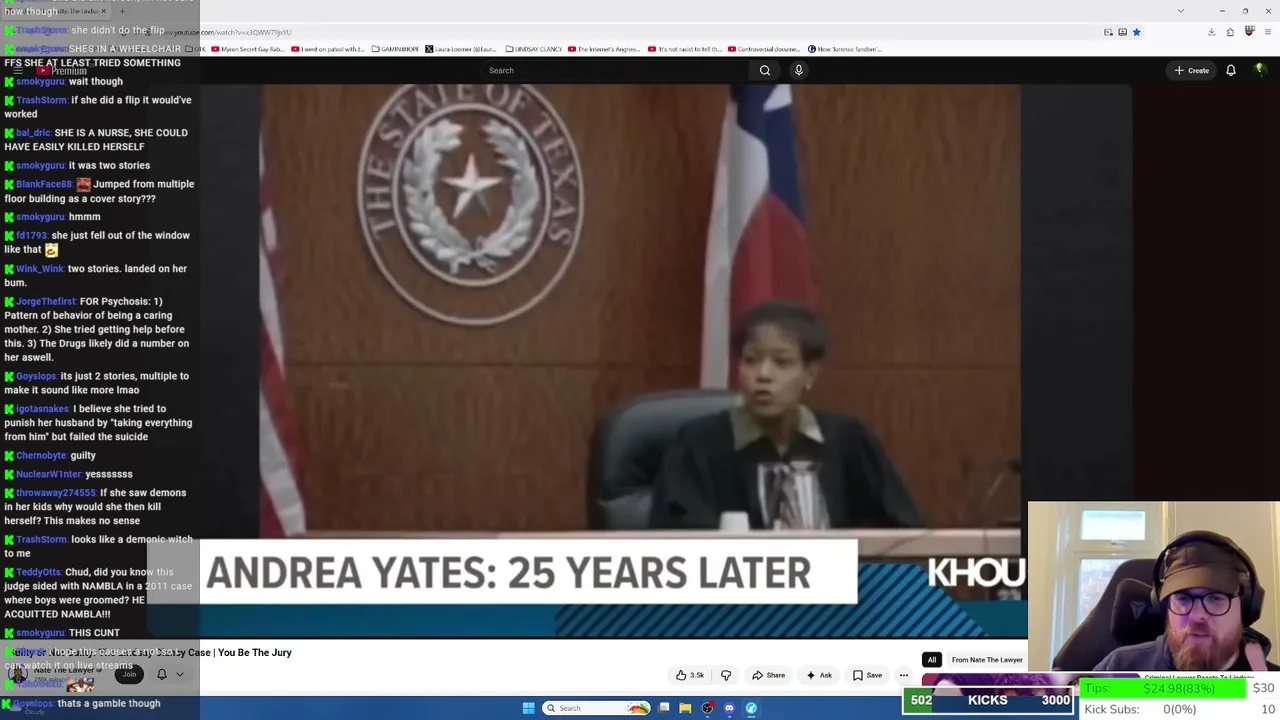This screenshot has width=1280, height=720.
Task: Open browser downloads
Action: [1211, 32]
